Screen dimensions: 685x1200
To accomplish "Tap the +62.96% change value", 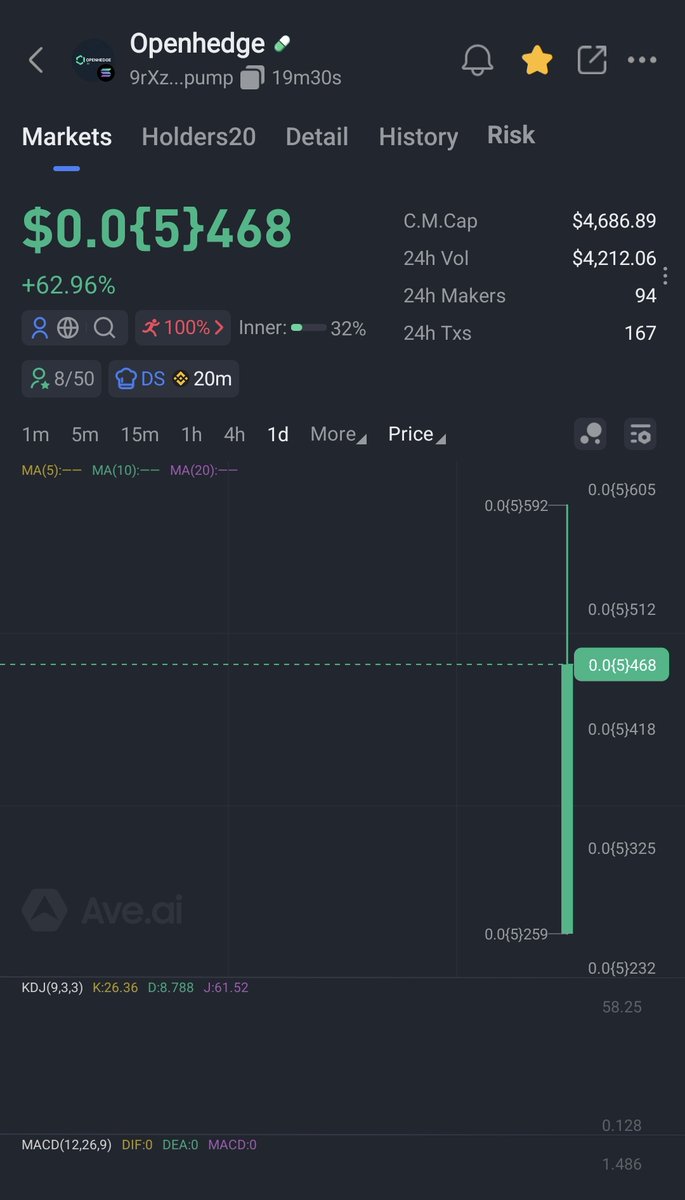I will coord(69,285).
